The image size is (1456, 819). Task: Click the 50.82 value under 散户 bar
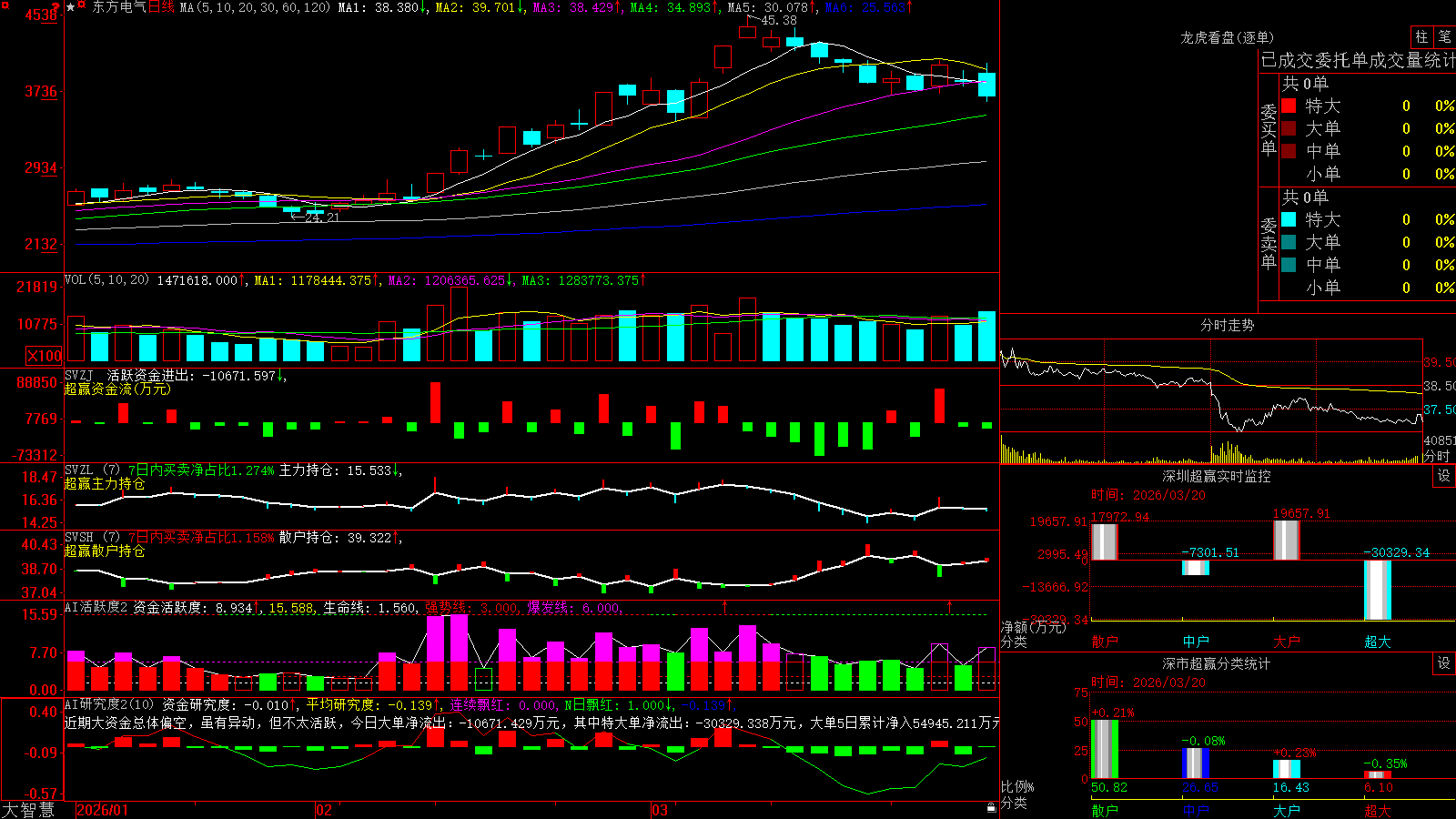click(x=1109, y=787)
